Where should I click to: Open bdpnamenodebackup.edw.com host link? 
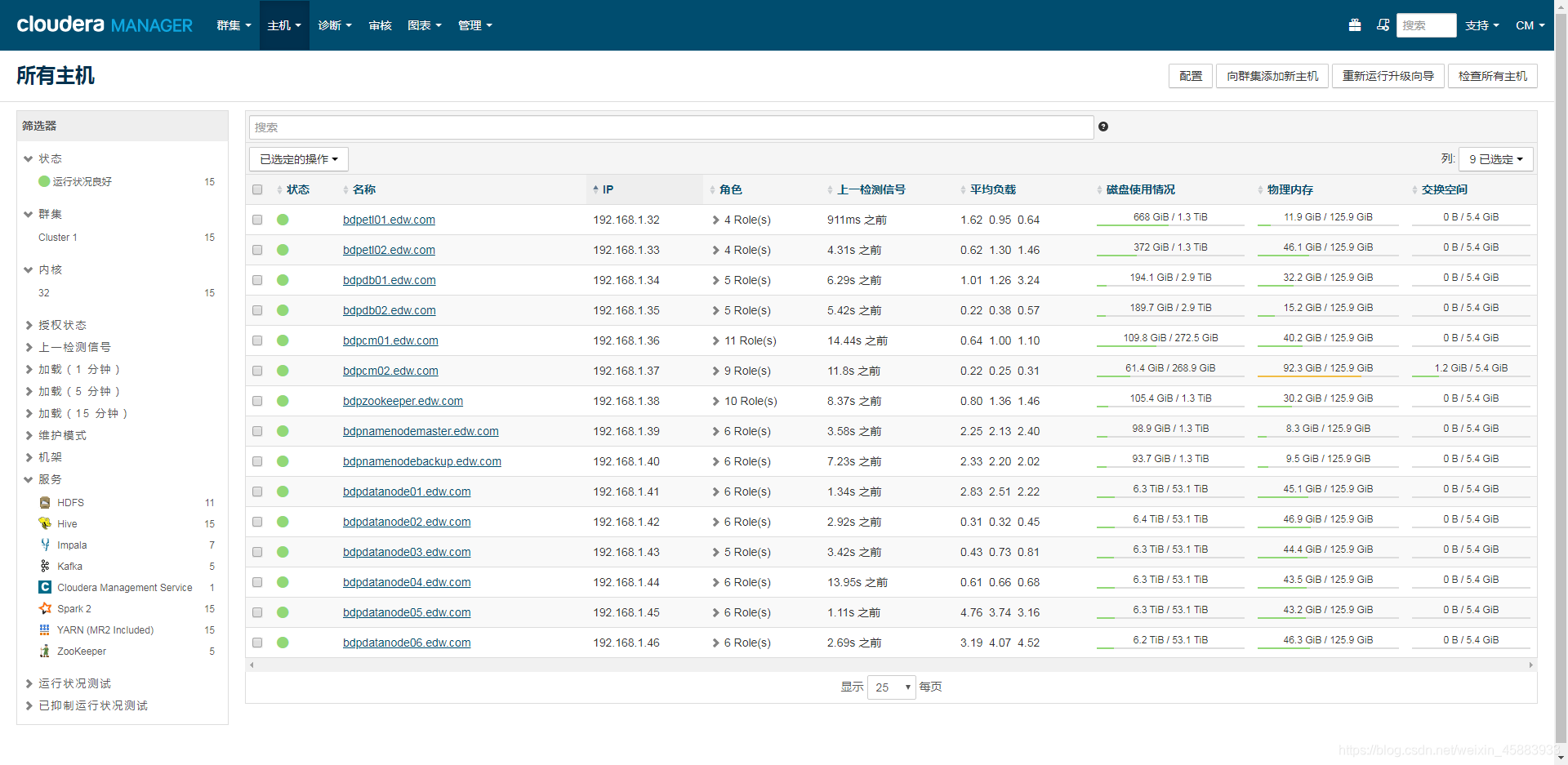point(422,461)
